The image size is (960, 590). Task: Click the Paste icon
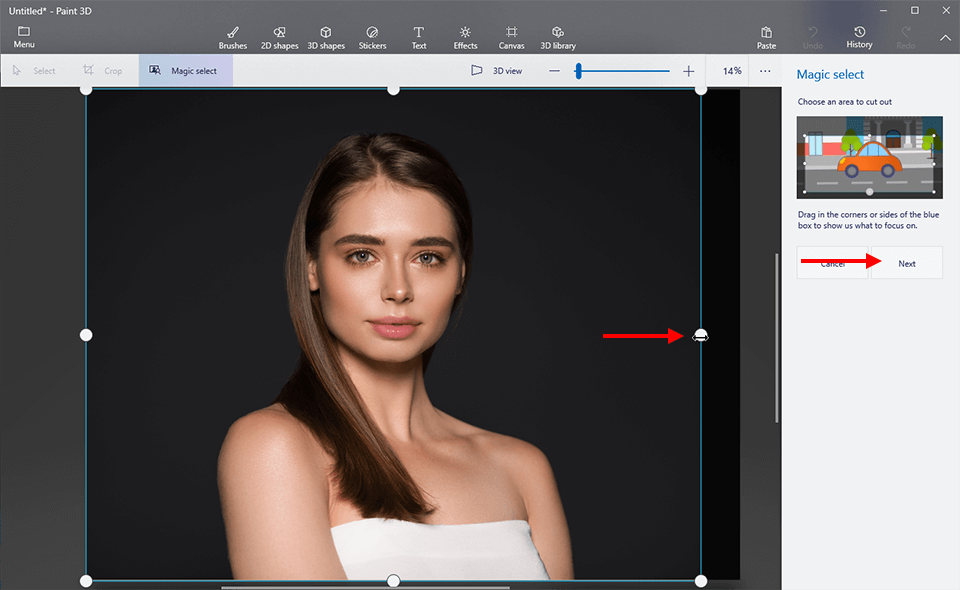click(766, 38)
